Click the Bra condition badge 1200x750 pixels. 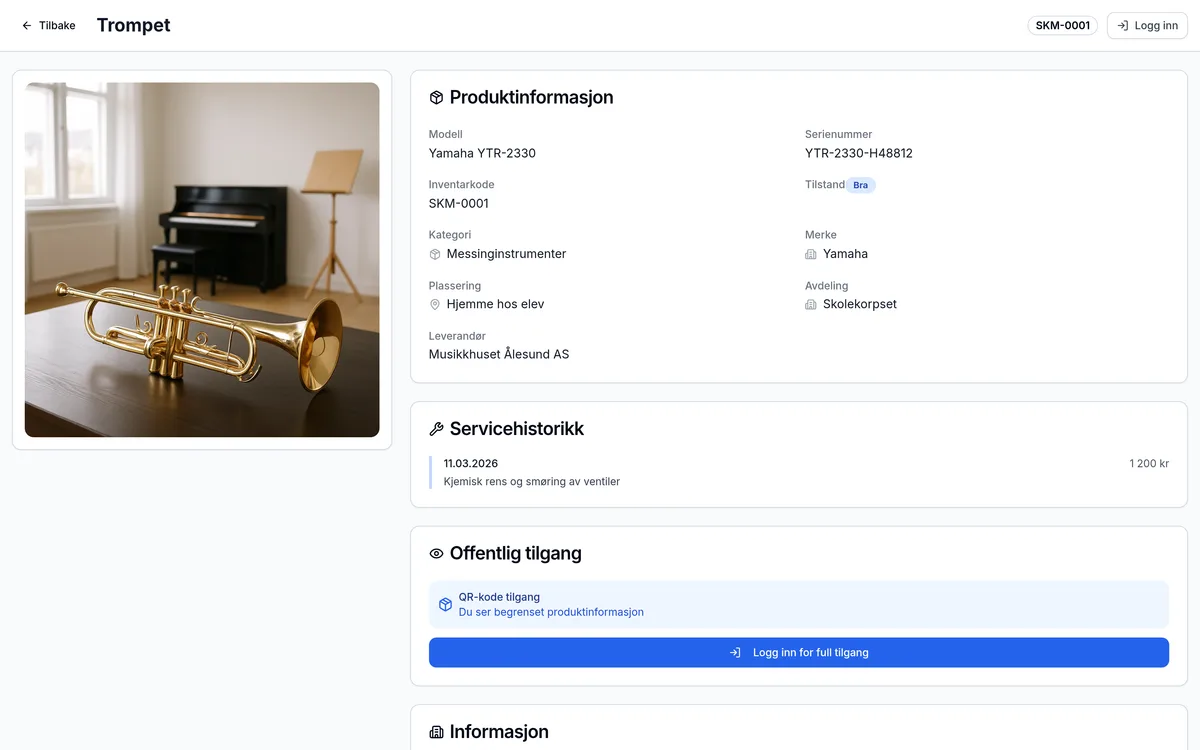click(860, 185)
